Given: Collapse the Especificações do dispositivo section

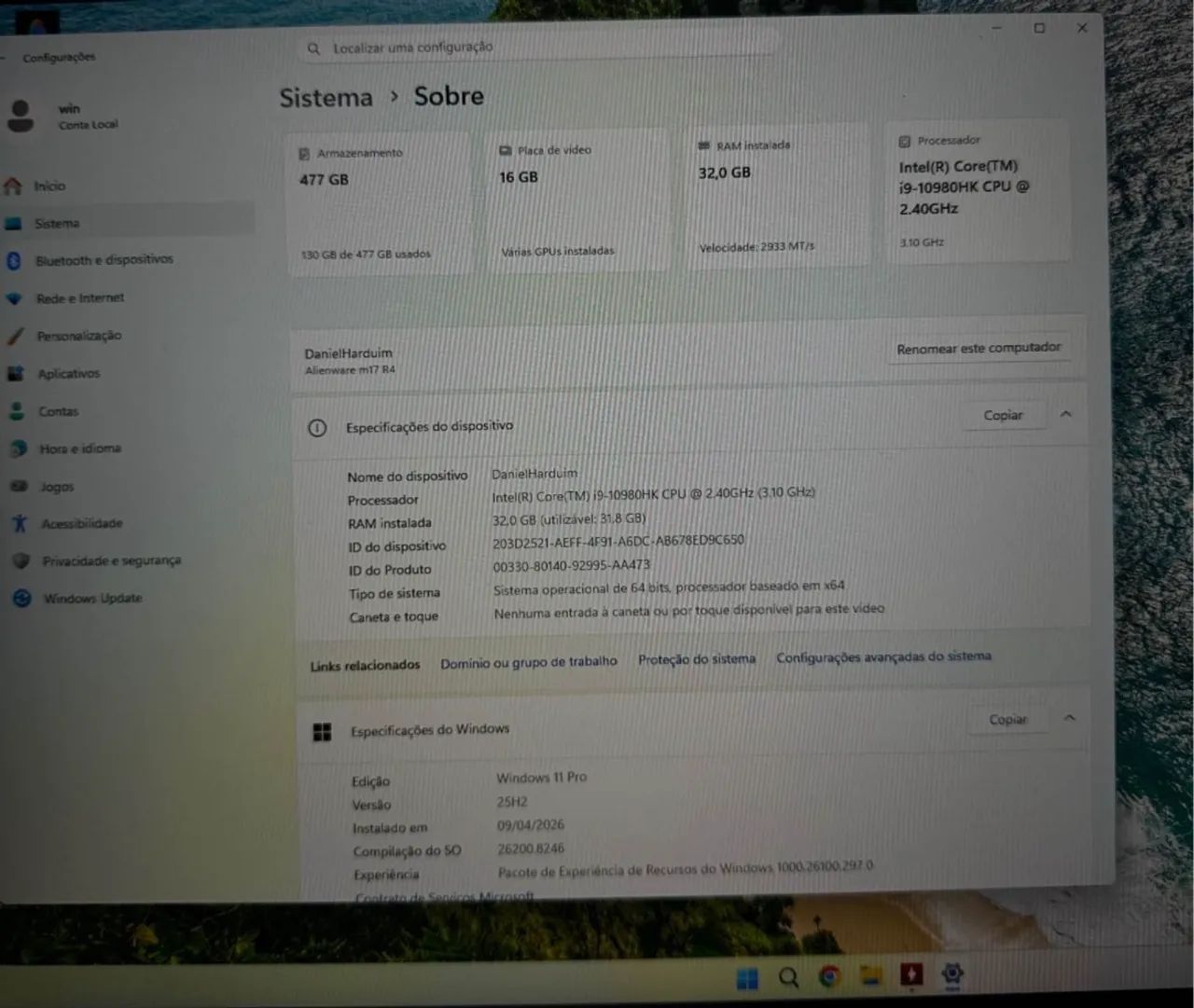Looking at the screenshot, I should pyautogui.click(x=1065, y=414).
